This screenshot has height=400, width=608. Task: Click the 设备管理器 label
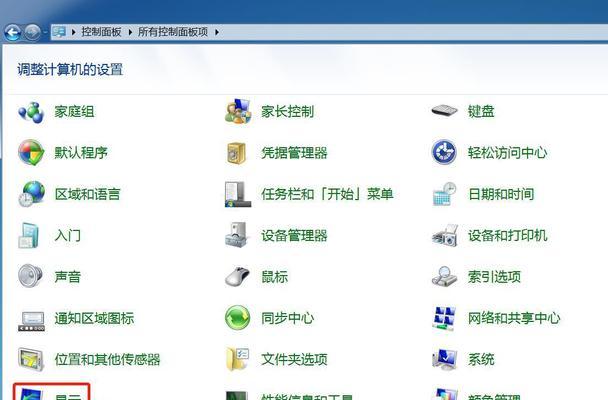click(x=294, y=235)
